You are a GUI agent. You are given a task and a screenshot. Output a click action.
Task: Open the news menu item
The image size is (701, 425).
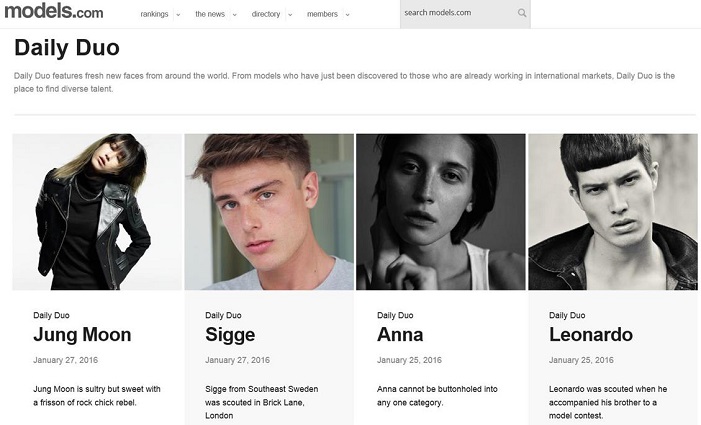[210, 15]
